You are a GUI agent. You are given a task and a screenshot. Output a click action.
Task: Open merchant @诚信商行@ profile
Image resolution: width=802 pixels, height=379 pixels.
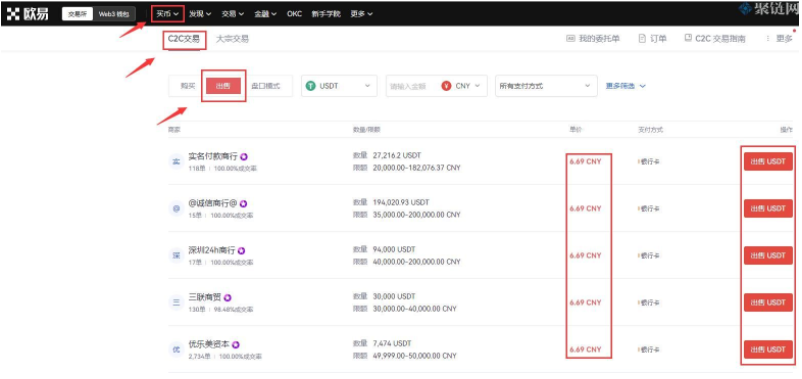coord(212,204)
